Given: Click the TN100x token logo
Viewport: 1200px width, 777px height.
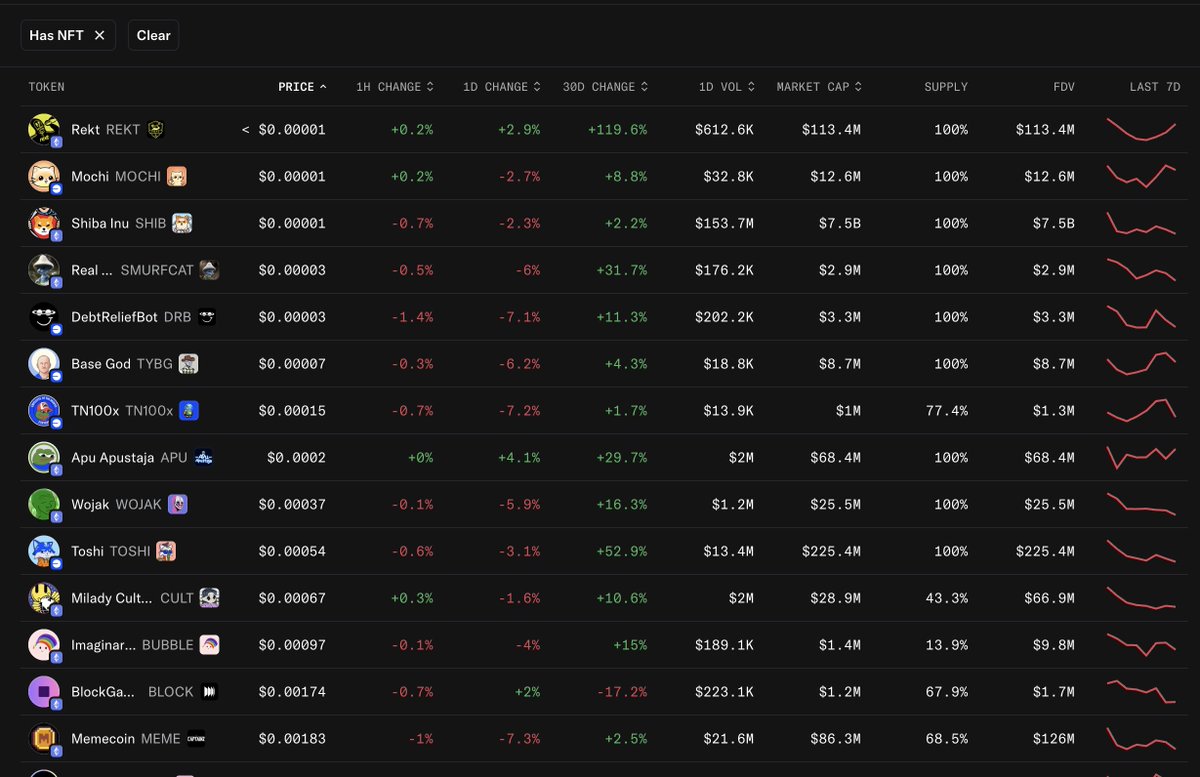Looking at the screenshot, I should point(44,411).
